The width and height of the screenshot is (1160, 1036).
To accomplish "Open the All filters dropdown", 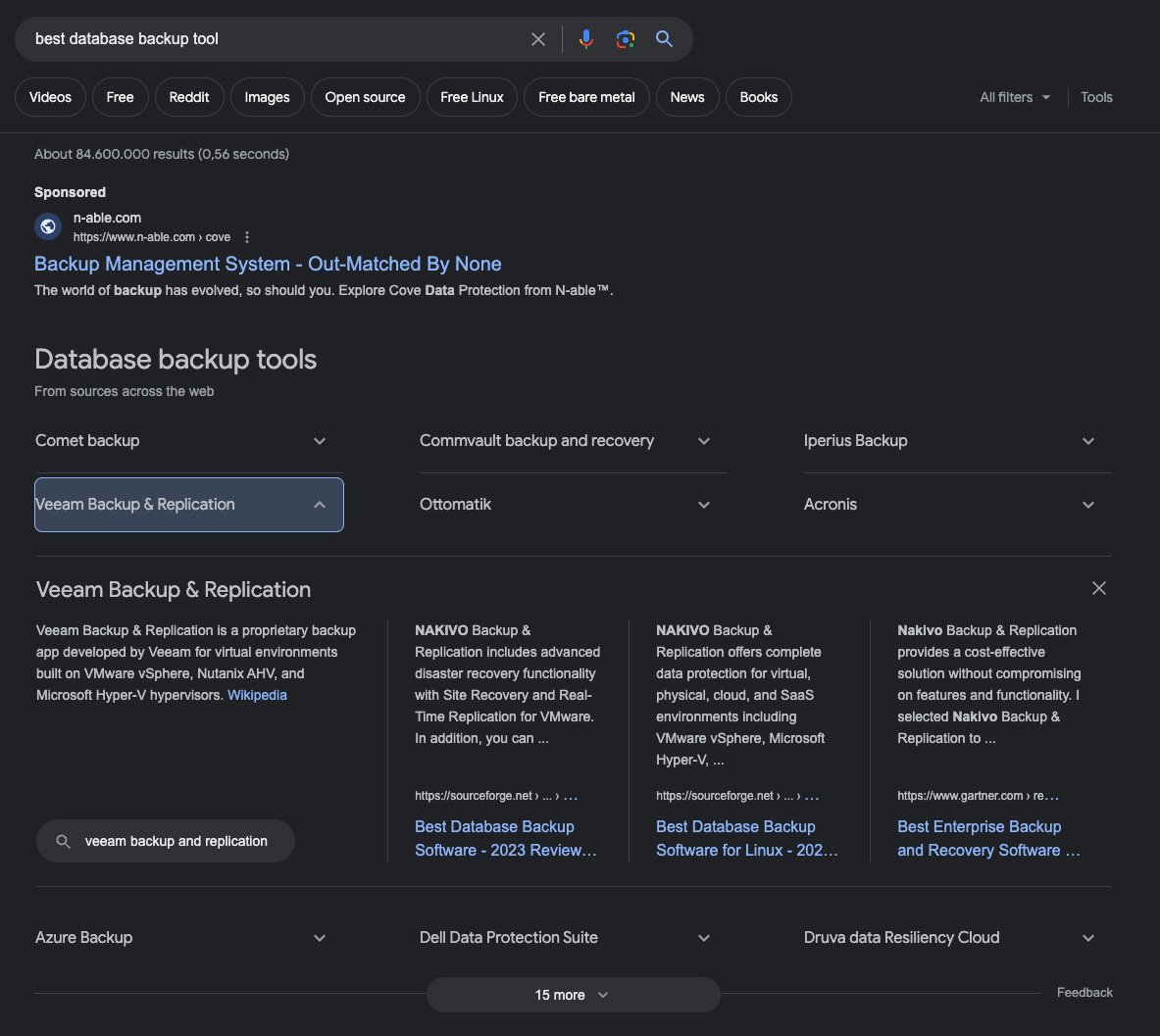I will pos(1014,97).
